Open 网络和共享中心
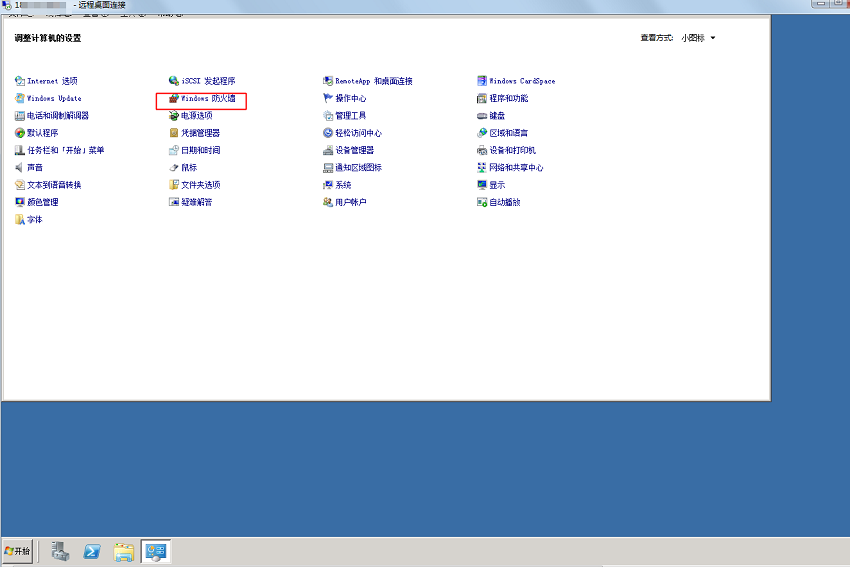Viewport: 850px width, 567px height. tap(516, 168)
